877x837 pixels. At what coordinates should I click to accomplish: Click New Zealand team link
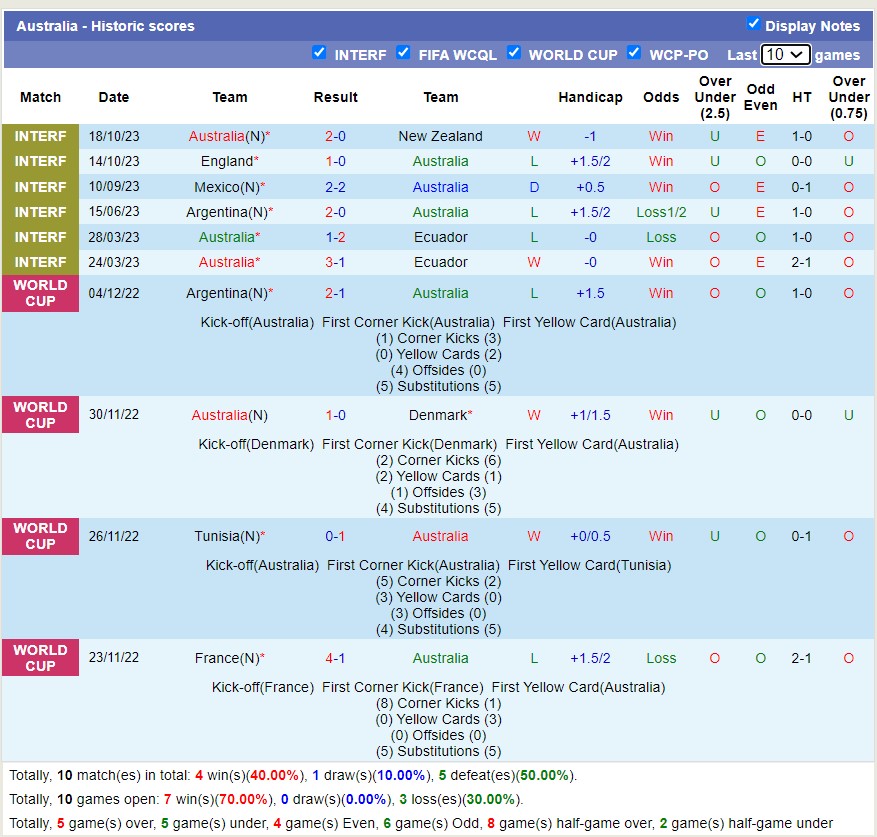(x=440, y=136)
